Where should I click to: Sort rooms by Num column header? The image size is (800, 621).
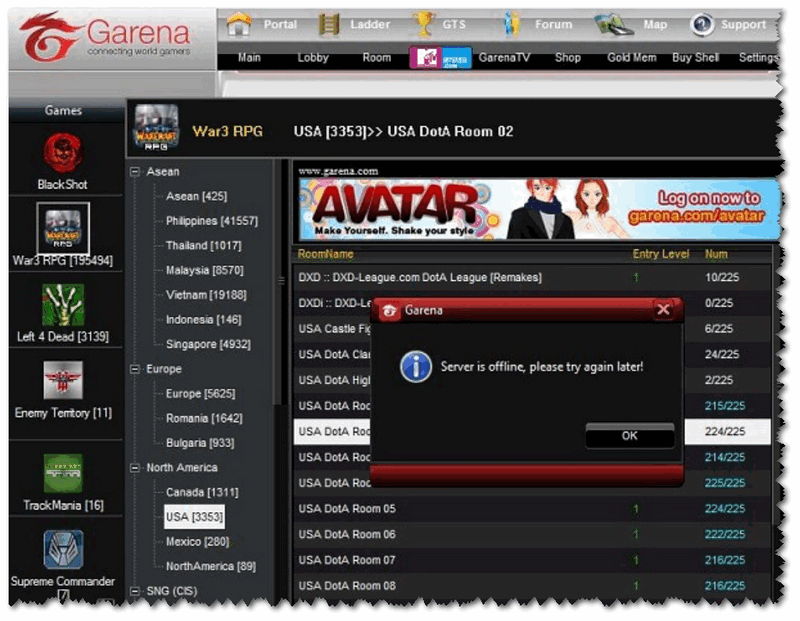pyautogui.click(x=716, y=254)
